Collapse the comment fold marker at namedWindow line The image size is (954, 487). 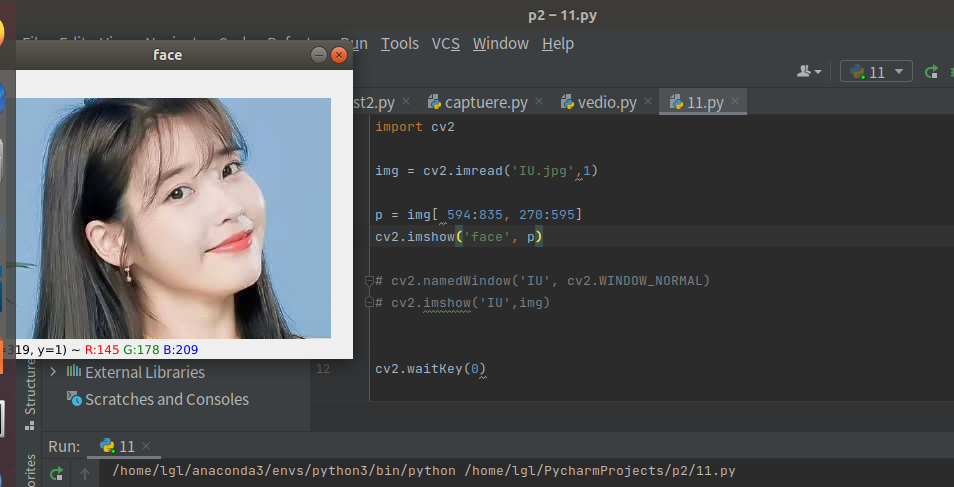[x=369, y=281]
